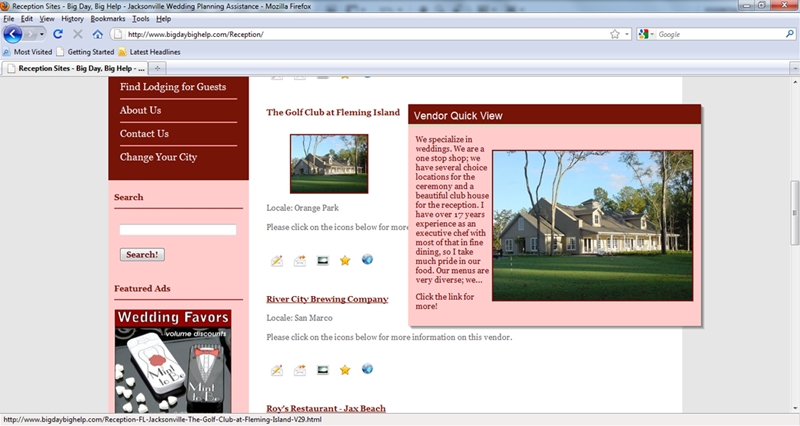
Task: Open The Golf Club at Fleming Island link
Action: pos(333,112)
